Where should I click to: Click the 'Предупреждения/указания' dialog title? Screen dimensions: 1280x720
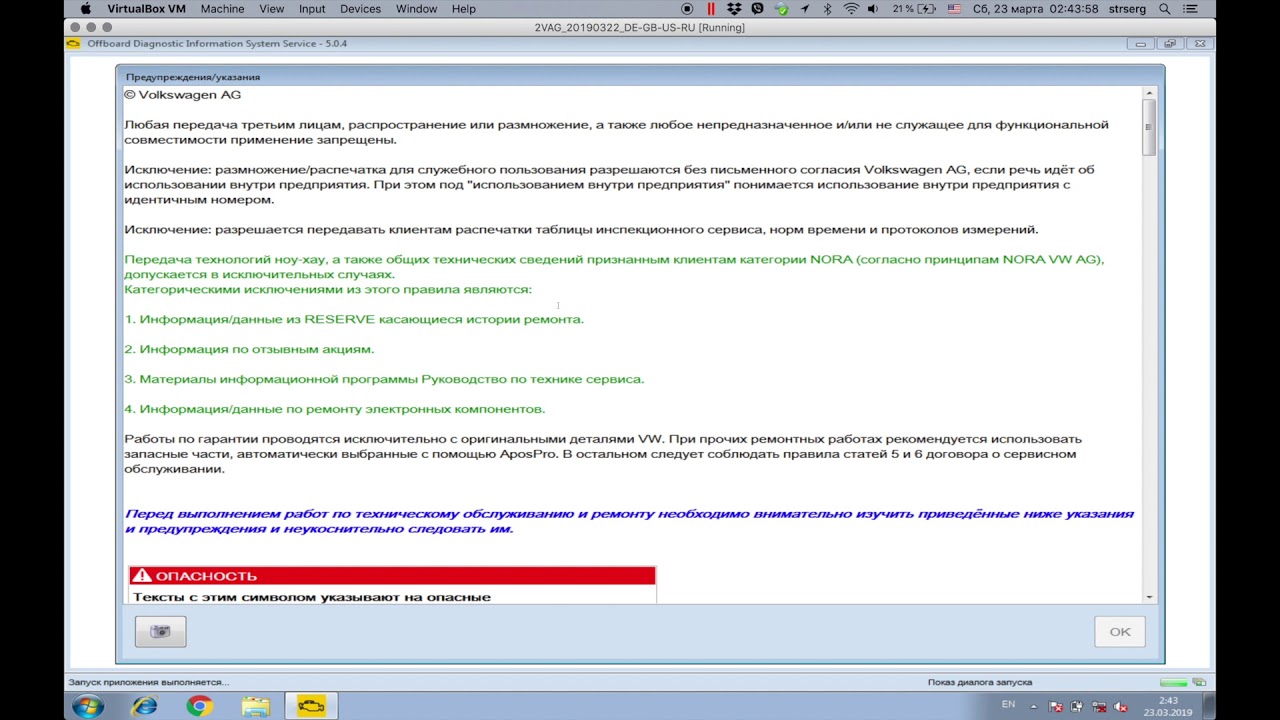pyautogui.click(x=193, y=77)
